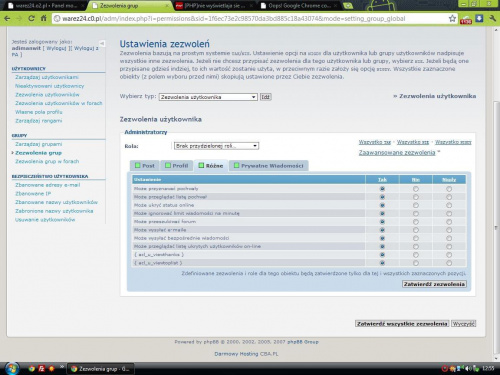This screenshot has height=375, width=500.
Task: Click Zatwierdź wszystkie zezwolenia button
Action: (402, 324)
